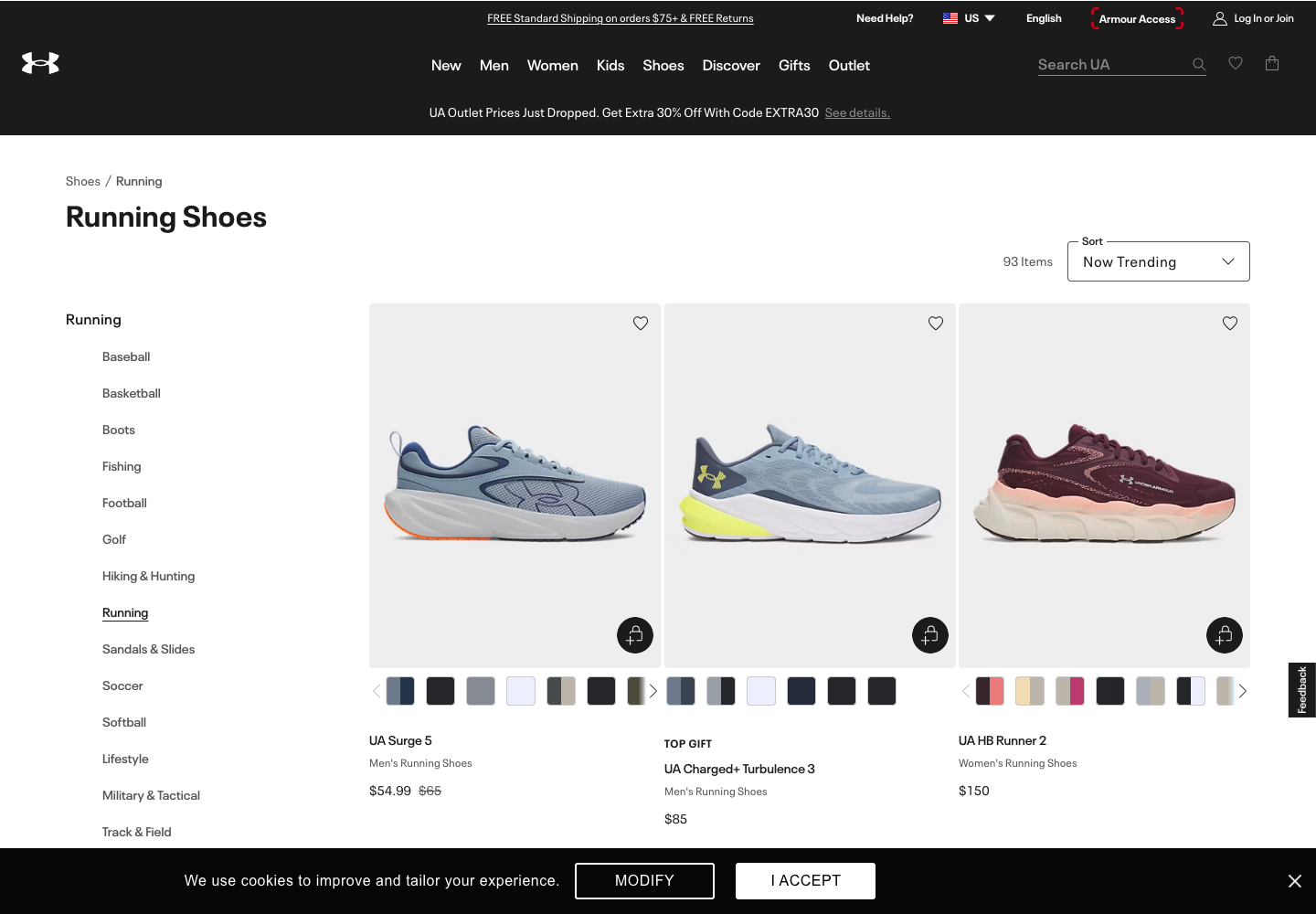Favorite the UA Surge 5 shoe
1316x914 pixels.
tap(641, 324)
